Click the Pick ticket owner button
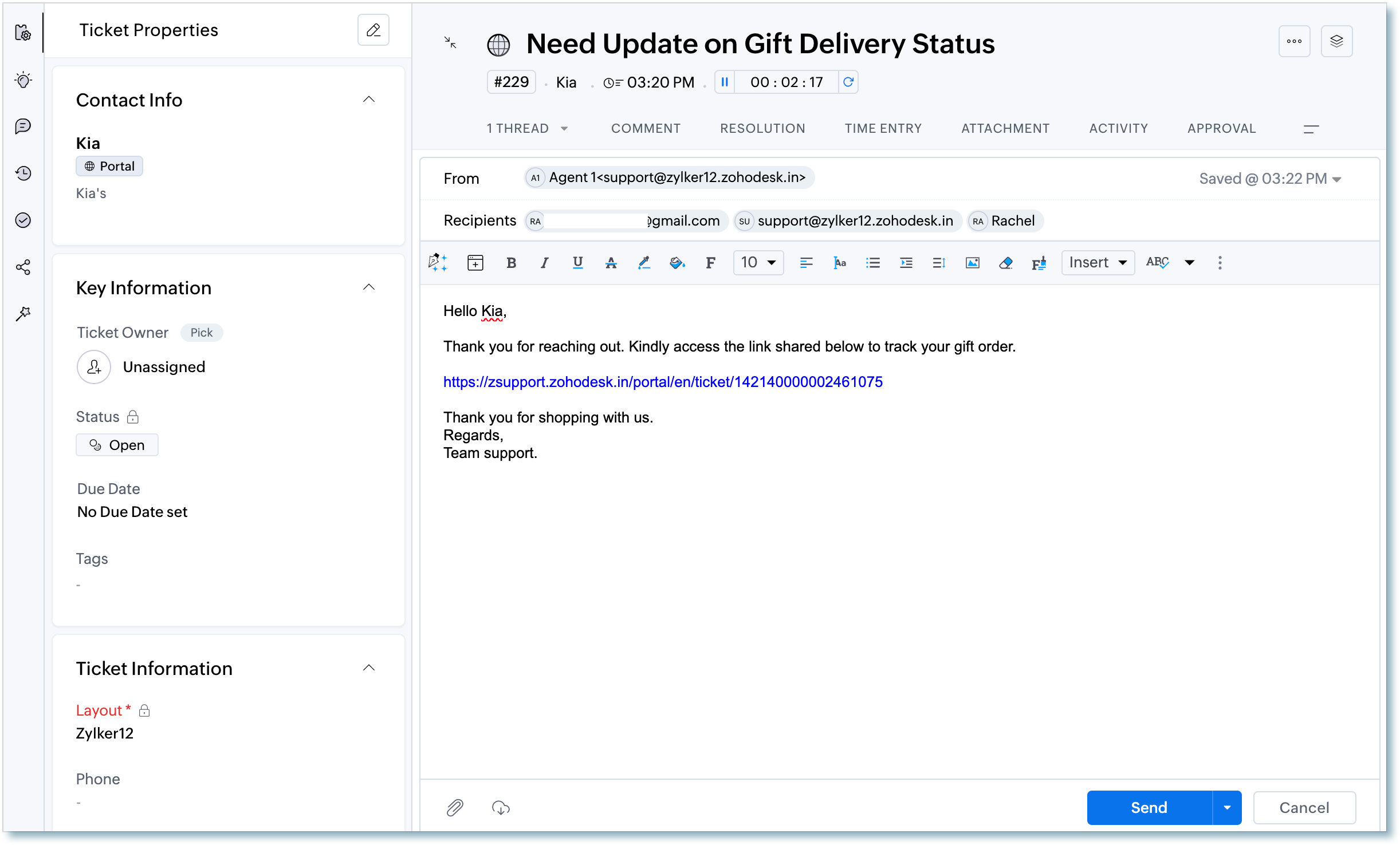 click(x=201, y=333)
